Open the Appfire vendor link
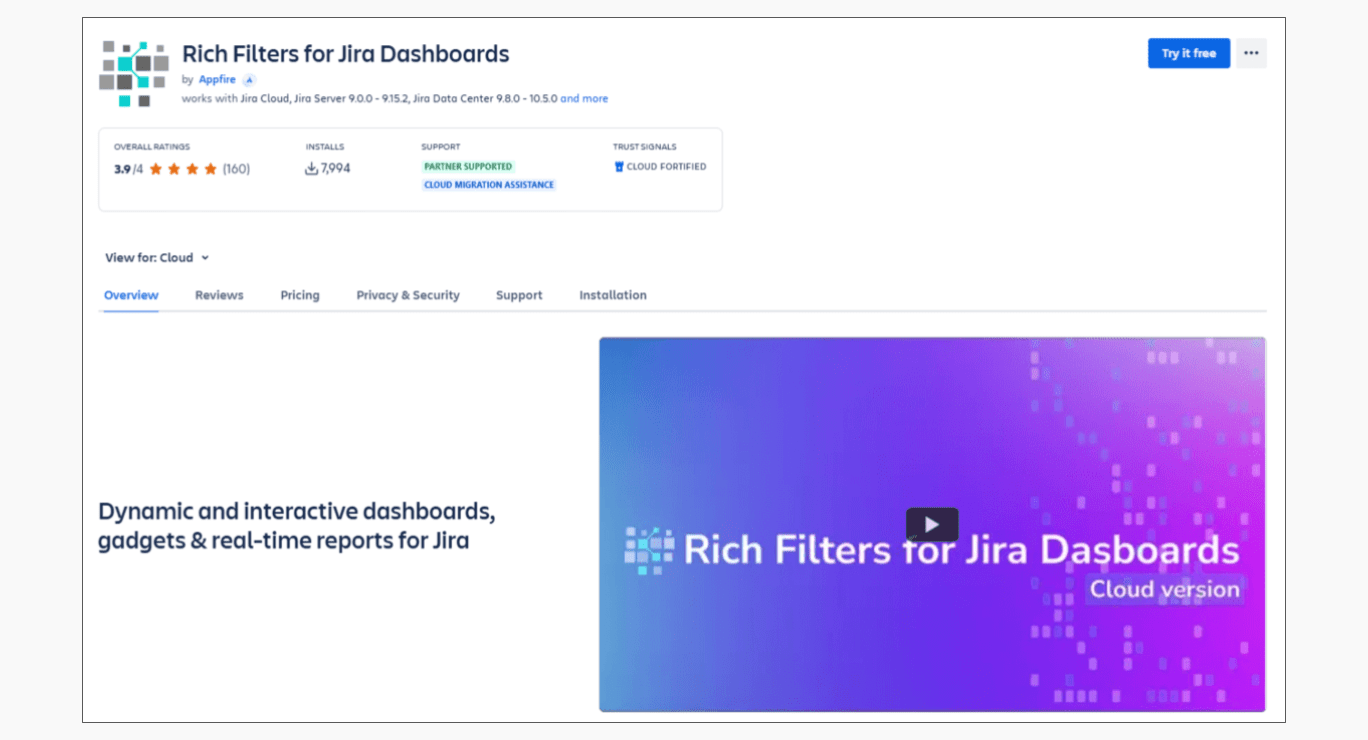Screen dimensions: 1368x740 (217, 80)
